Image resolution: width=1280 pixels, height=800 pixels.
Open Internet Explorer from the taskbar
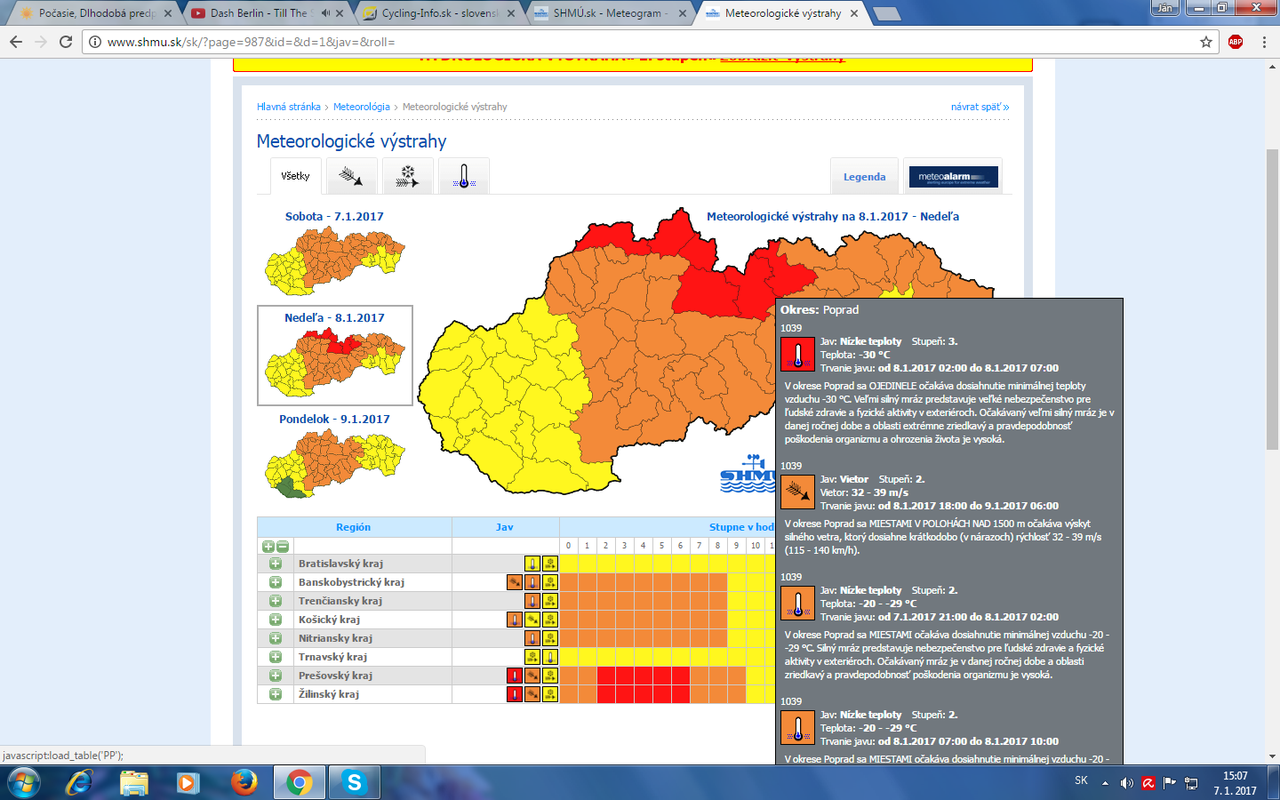81,781
